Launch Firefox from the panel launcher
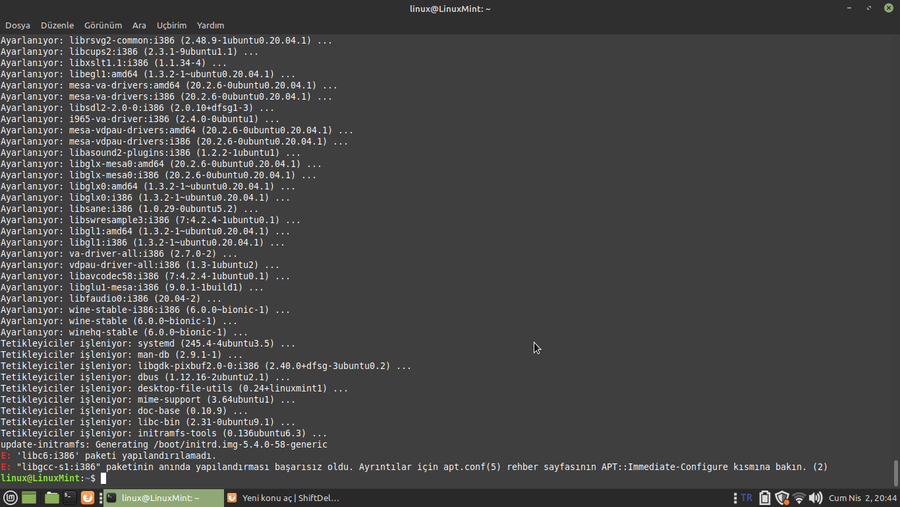The image size is (900, 507). tap(87, 498)
